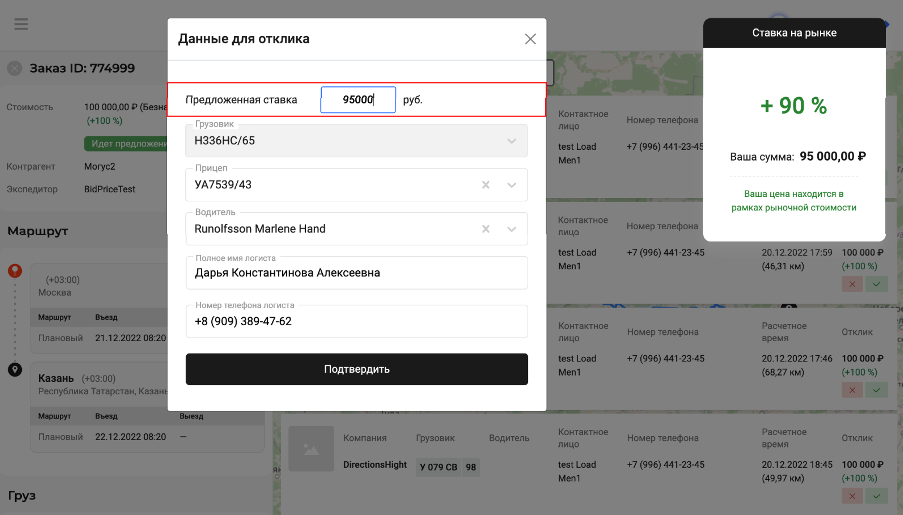Close the response data dialog
Image resolution: width=903 pixels, height=515 pixels.
530,39
